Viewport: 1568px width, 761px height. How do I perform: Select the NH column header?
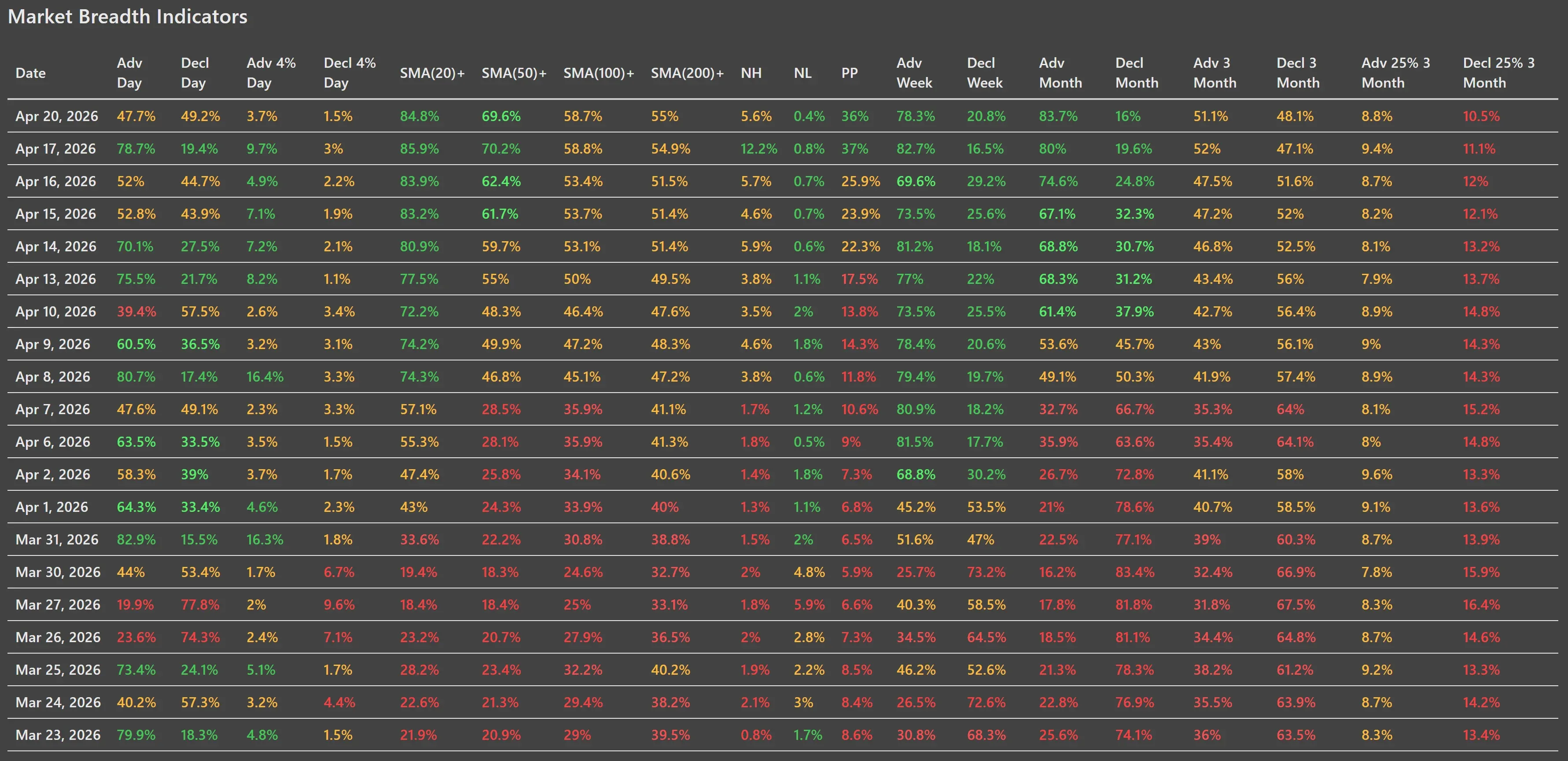(751, 73)
